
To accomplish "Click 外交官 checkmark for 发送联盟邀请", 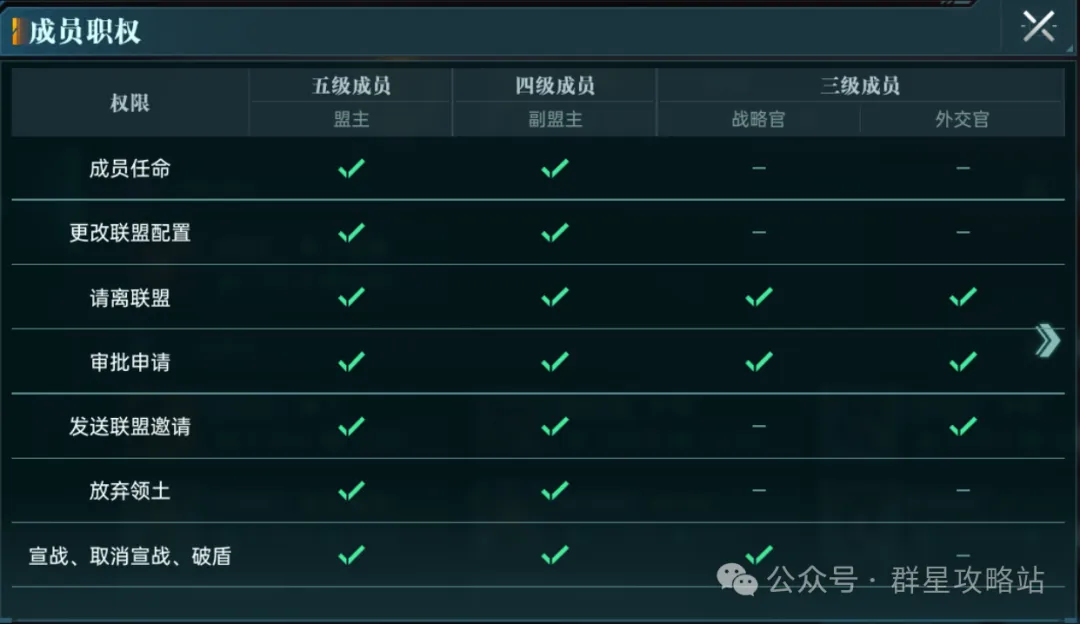I will click(x=962, y=426).
